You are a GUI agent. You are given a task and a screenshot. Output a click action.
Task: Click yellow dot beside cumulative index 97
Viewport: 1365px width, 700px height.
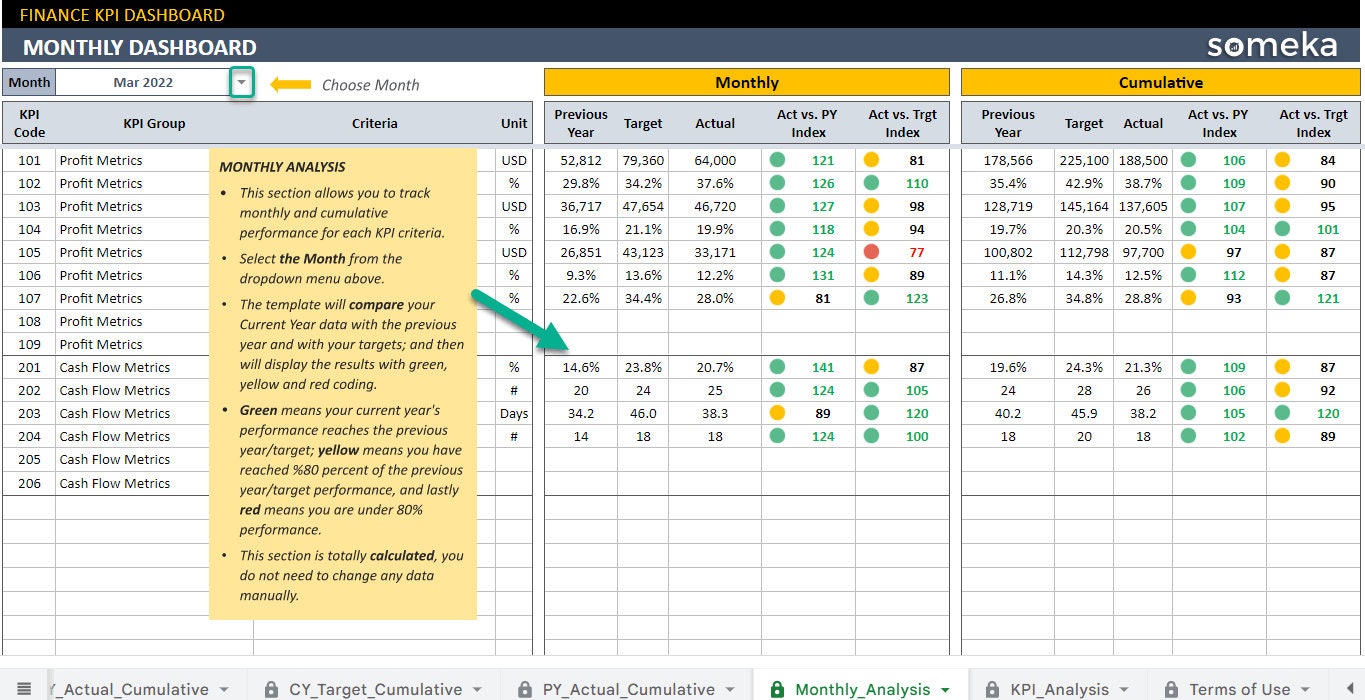[x=1189, y=252]
